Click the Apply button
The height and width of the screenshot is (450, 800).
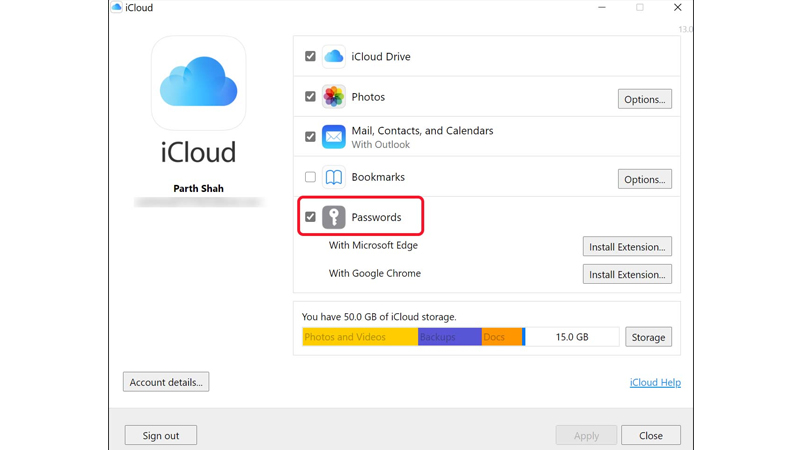[586, 435]
